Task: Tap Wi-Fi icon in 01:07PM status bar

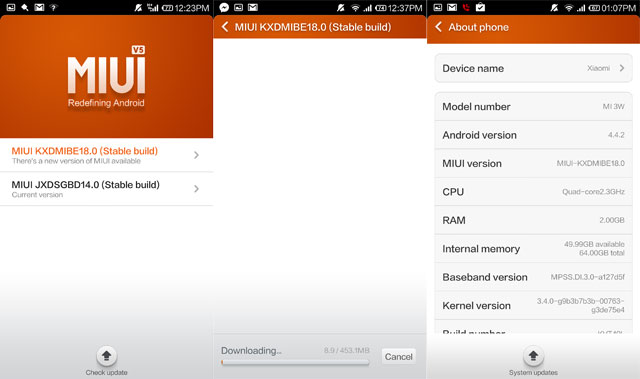Action: click(x=569, y=8)
